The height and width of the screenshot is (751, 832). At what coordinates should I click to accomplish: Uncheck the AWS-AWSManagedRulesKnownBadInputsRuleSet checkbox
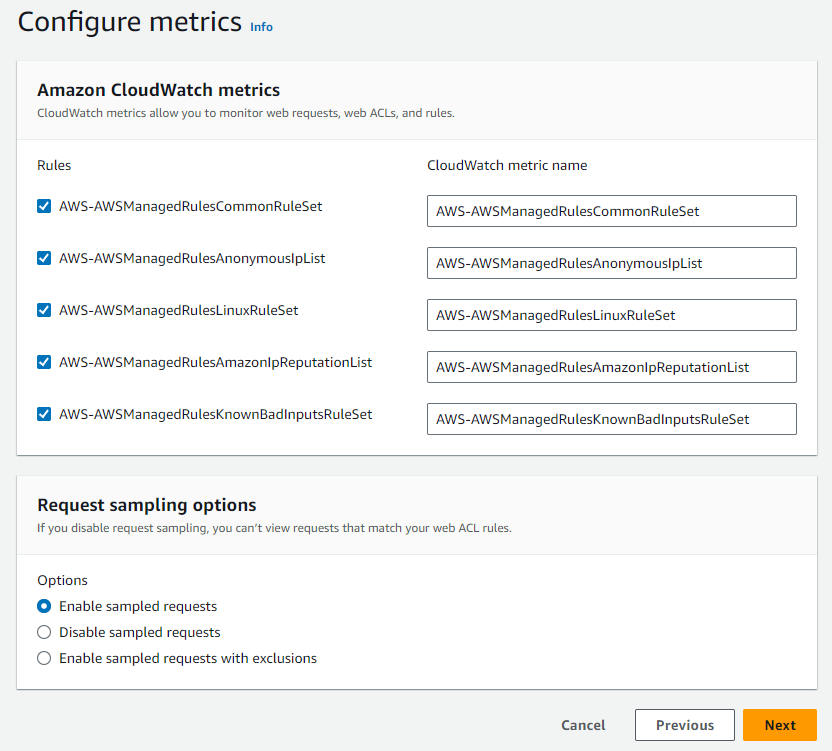(x=44, y=414)
